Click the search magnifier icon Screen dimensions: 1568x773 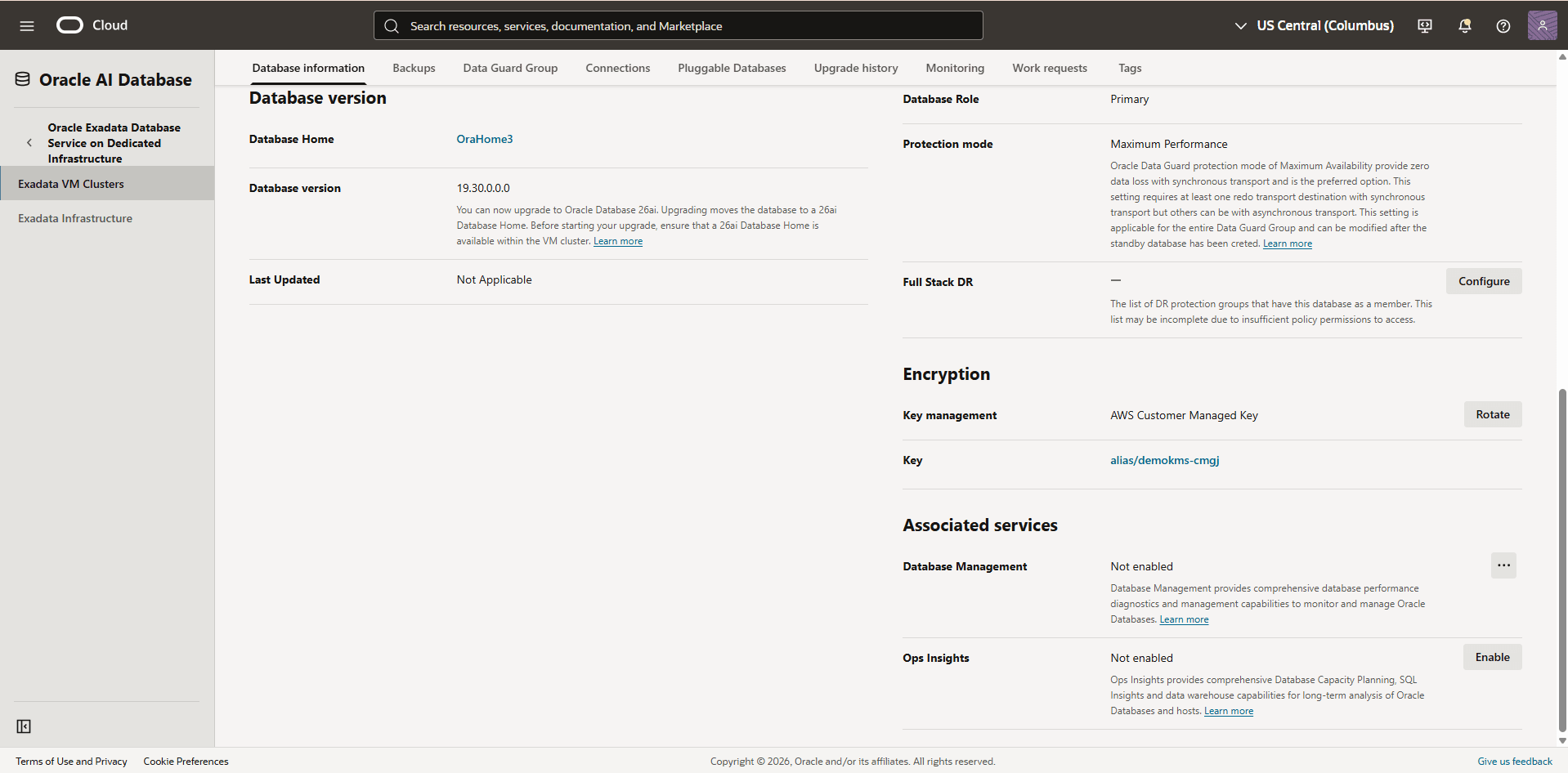[392, 25]
